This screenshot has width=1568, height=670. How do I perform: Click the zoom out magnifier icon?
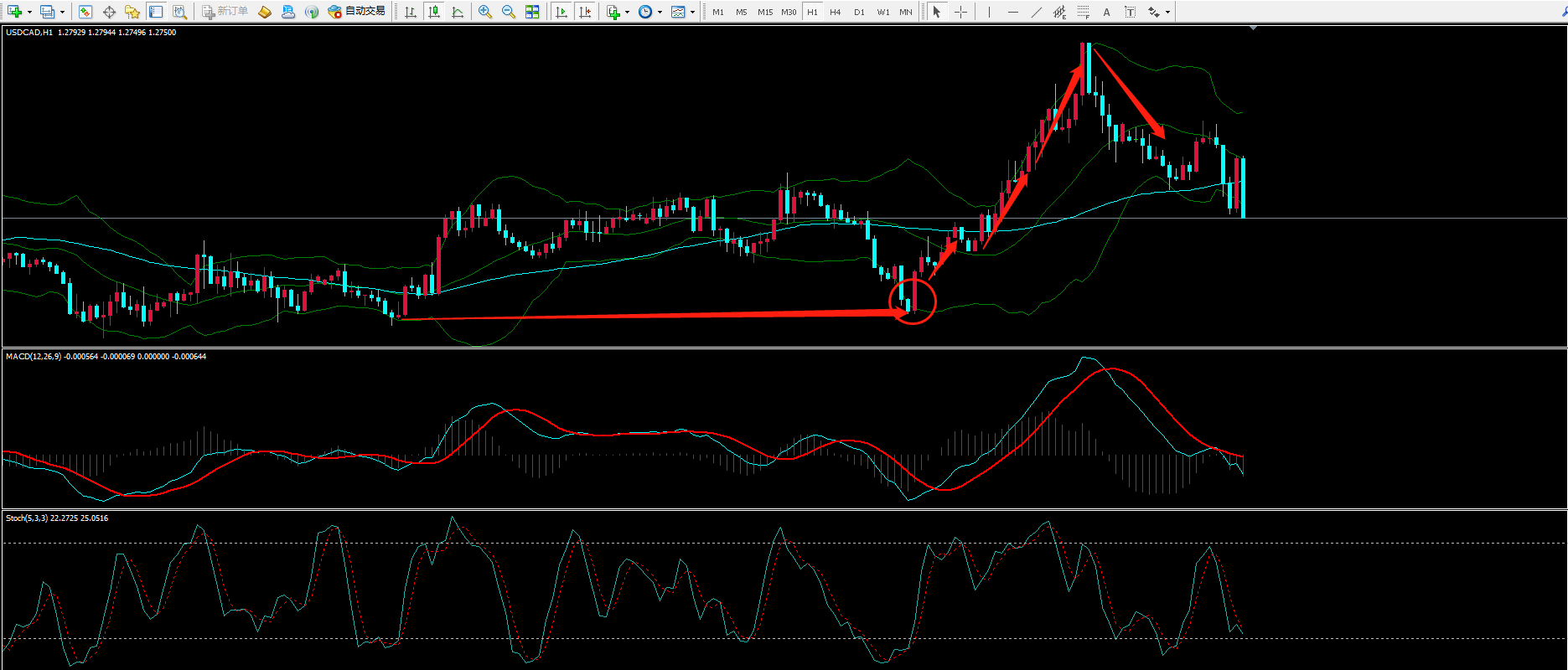[x=508, y=12]
